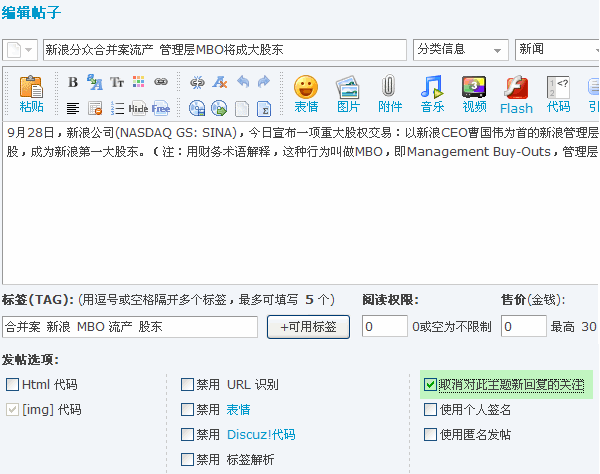Expand the 分类信息 dropdown

(x=460, y=50)
